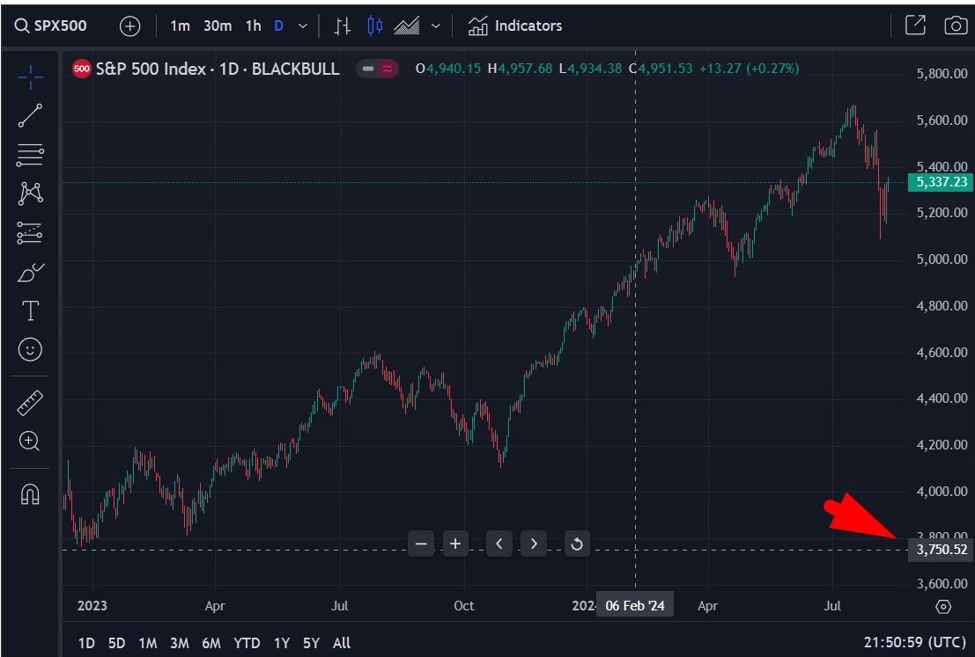Select the trend line drawing tool

point(30,115)
